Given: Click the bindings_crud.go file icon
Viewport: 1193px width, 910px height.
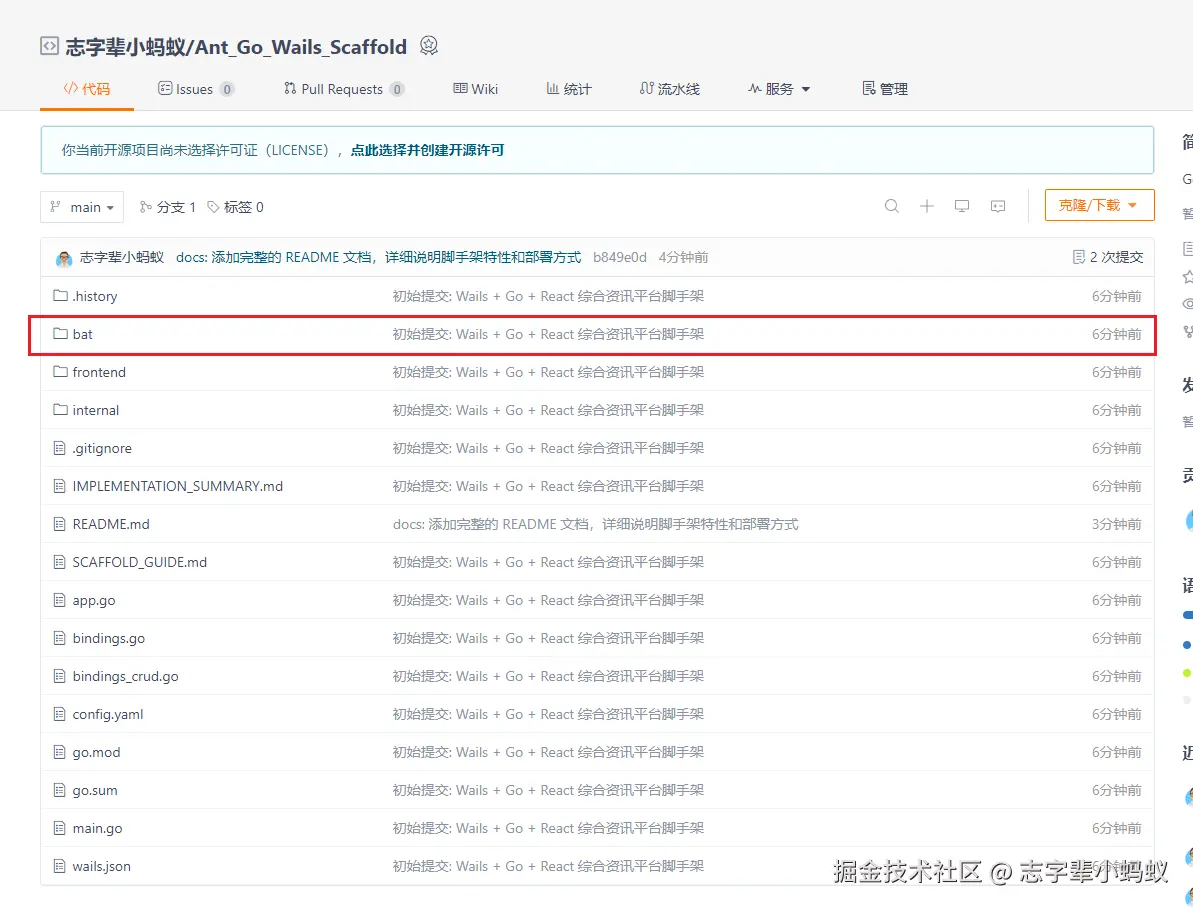Looking at the screenshot, I should (x=59, y=676).
